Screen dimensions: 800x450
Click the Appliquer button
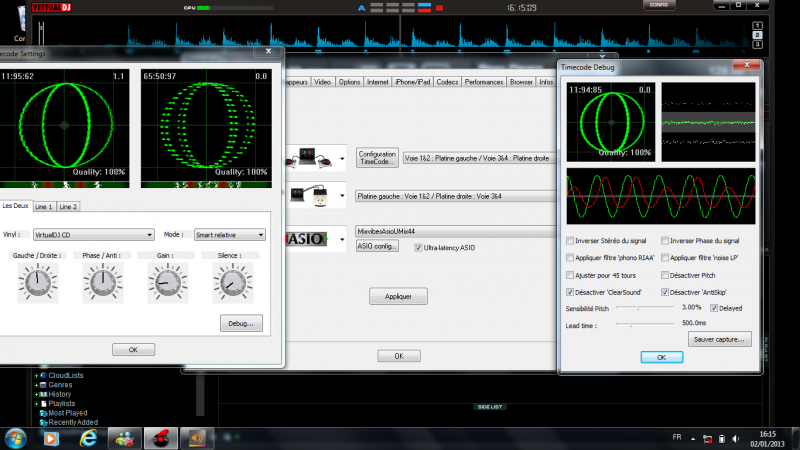coord(398,296)
